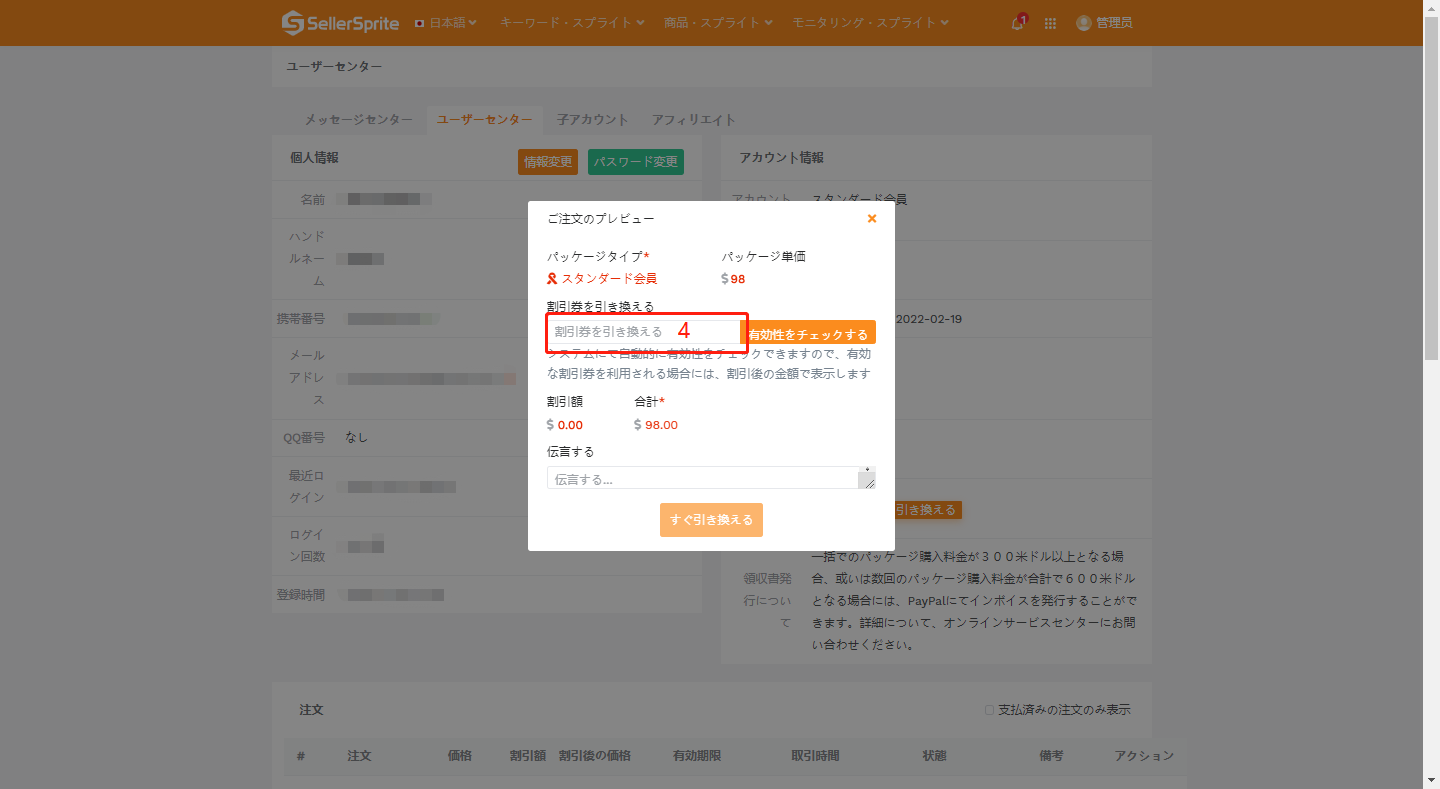This screenshot has width=1440, height=789.
Task: Open the アフィリエイト tab
Action: [x=694, y=120]
